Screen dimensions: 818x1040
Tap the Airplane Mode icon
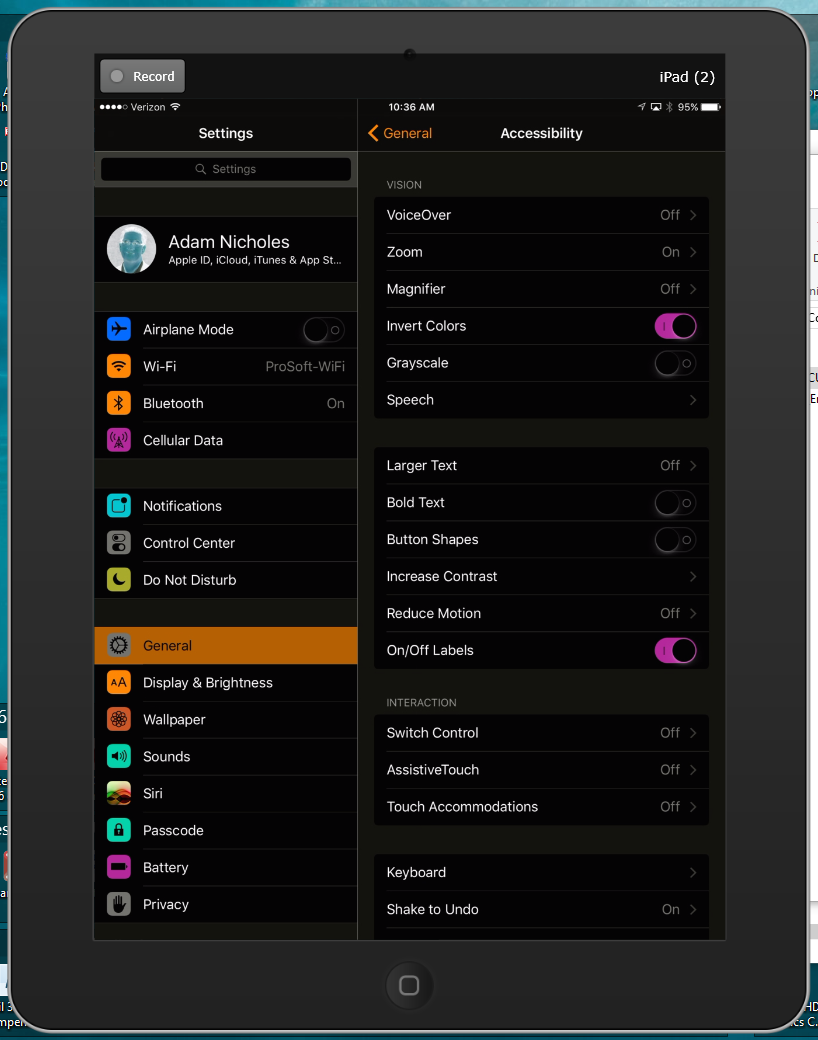coord(119,329)
